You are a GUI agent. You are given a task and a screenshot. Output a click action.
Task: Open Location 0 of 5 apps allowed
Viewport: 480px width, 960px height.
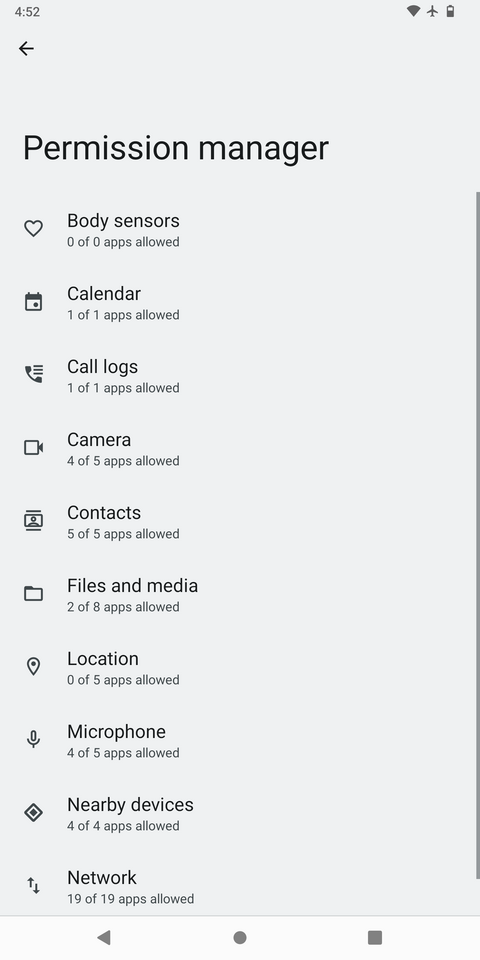point(238,667)
